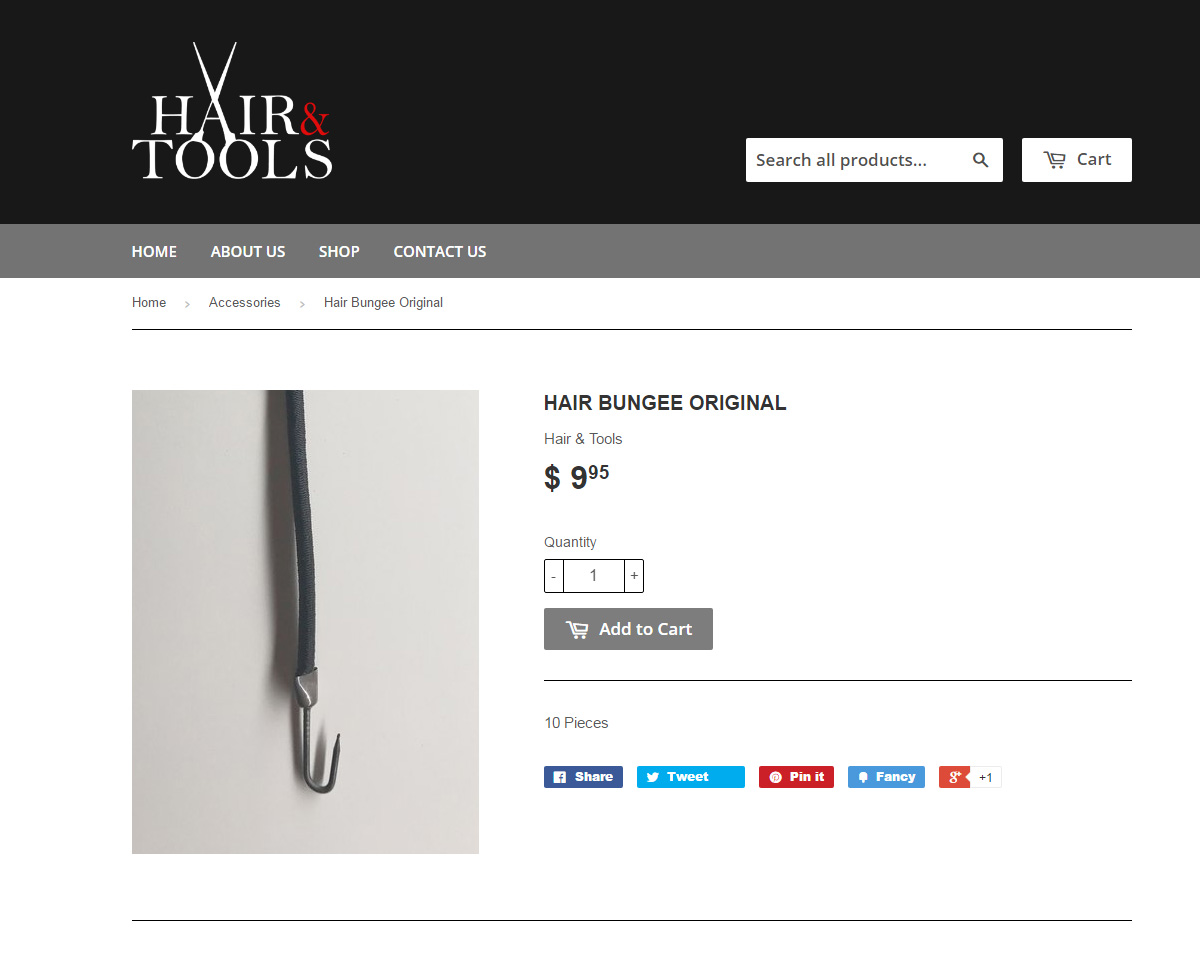Focus the Search all products field
Screen dimensions: 1200x954
[853, 160]
